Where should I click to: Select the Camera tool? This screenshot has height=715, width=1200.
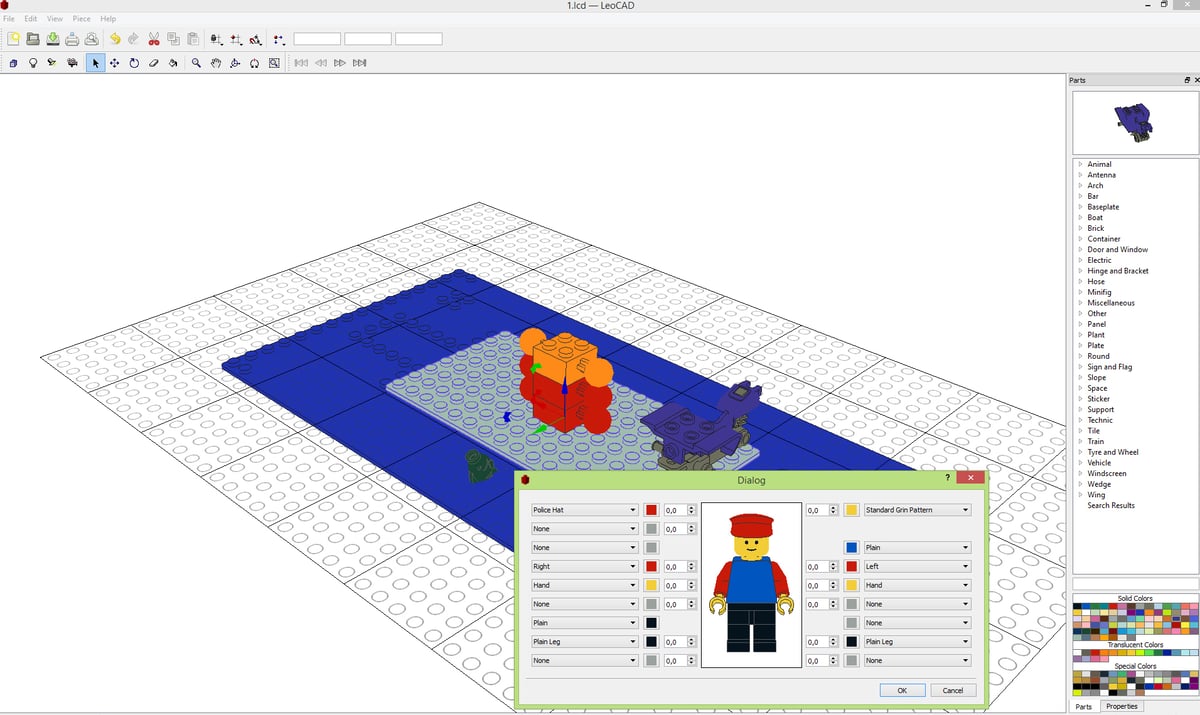pos(72,63)
